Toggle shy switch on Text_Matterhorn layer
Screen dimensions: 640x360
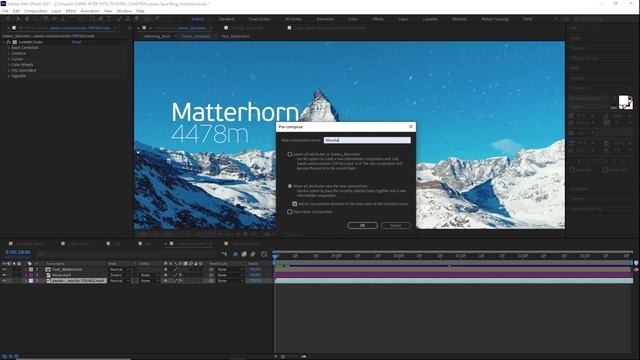pos(165,269)
